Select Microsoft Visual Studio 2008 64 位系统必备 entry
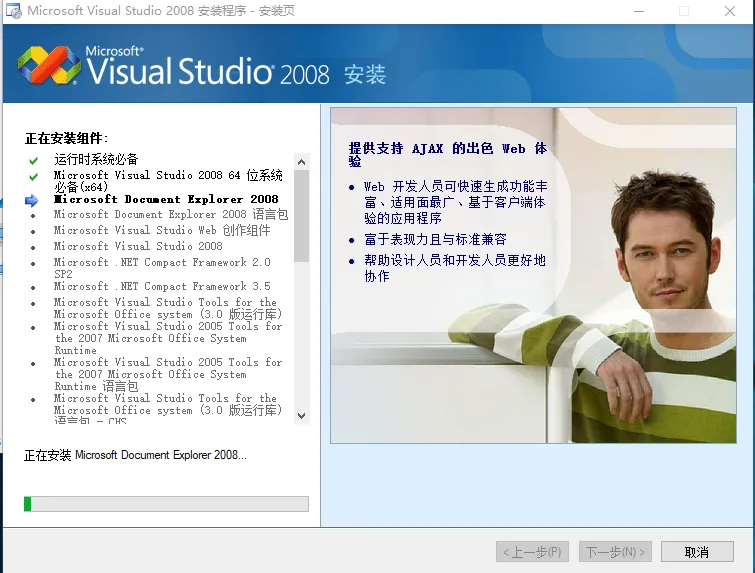 click(x=168, y=181)
